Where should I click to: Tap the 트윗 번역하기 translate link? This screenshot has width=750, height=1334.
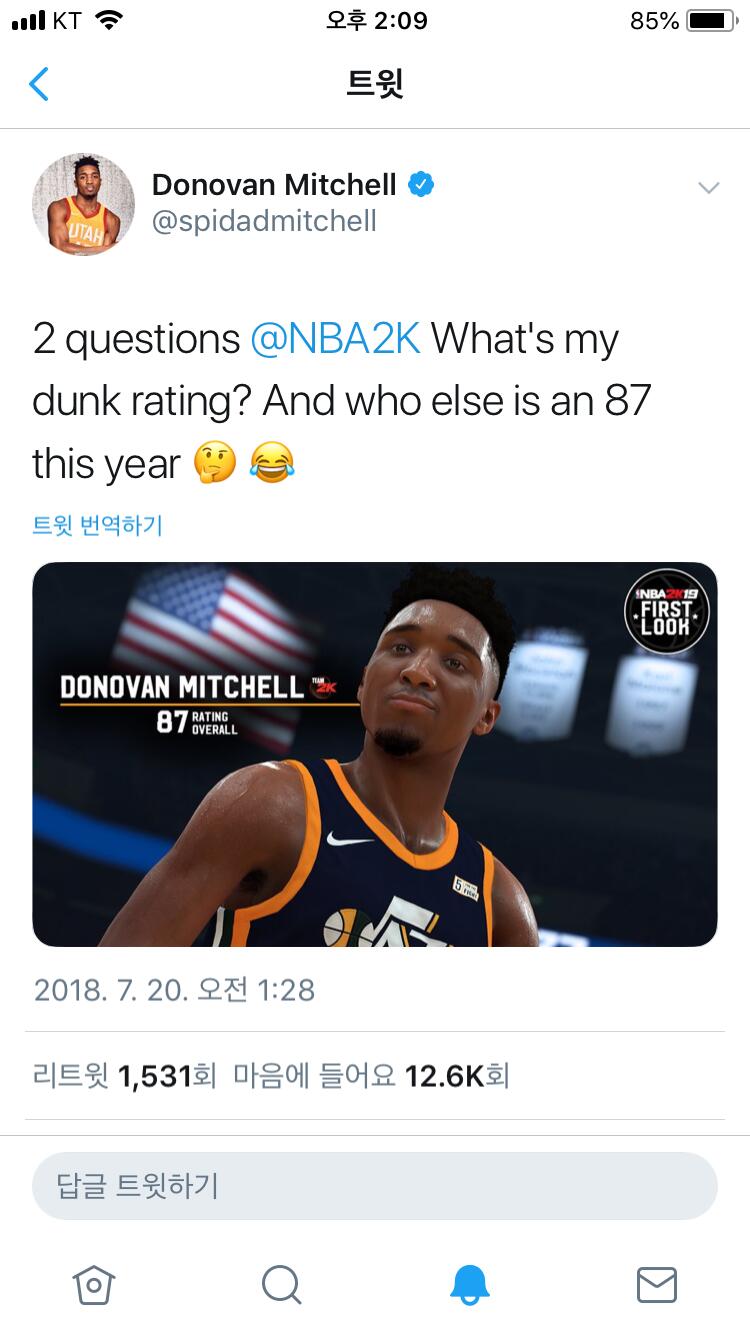coord(97,525)
